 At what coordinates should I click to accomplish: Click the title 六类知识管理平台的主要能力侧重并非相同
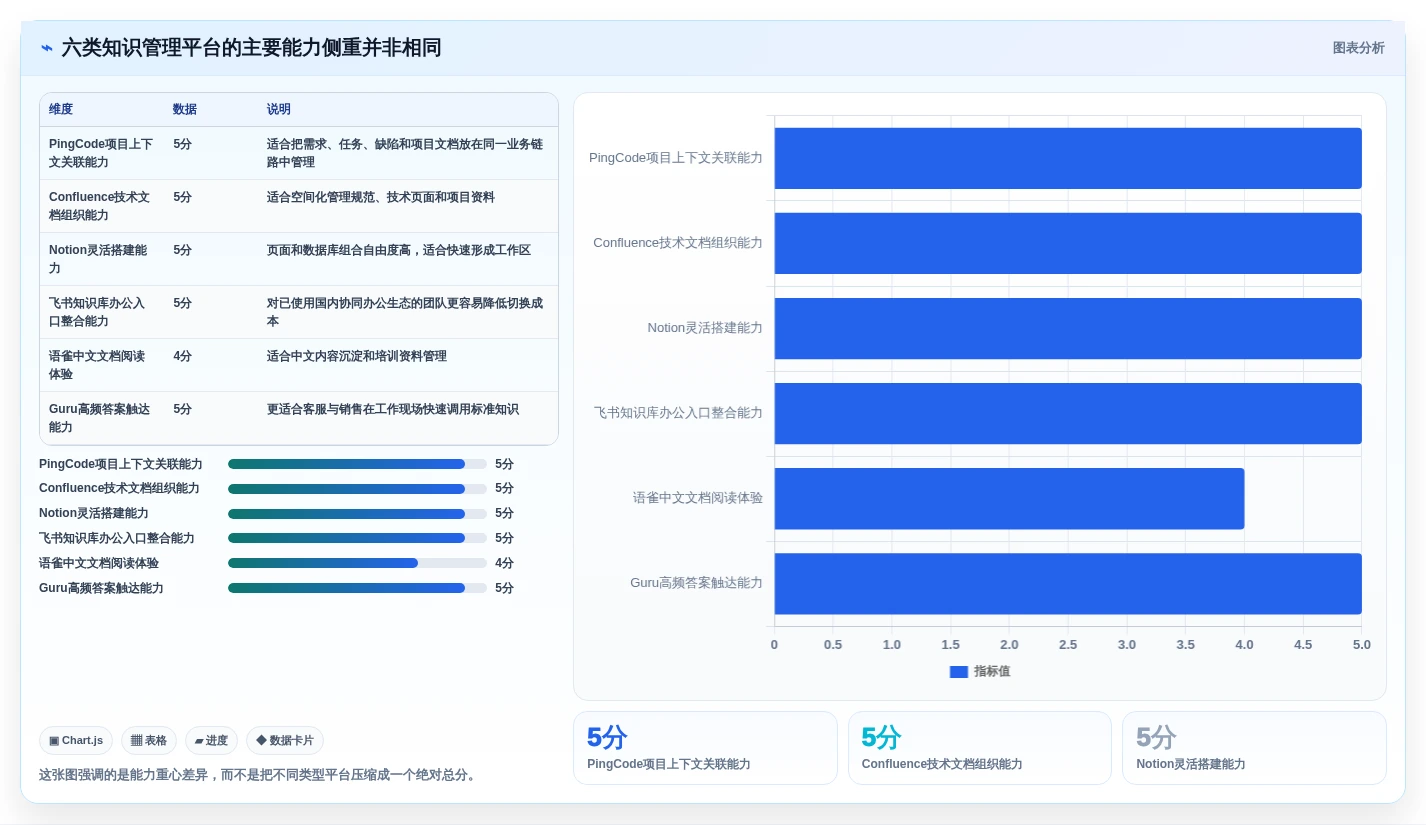[251, 48]
